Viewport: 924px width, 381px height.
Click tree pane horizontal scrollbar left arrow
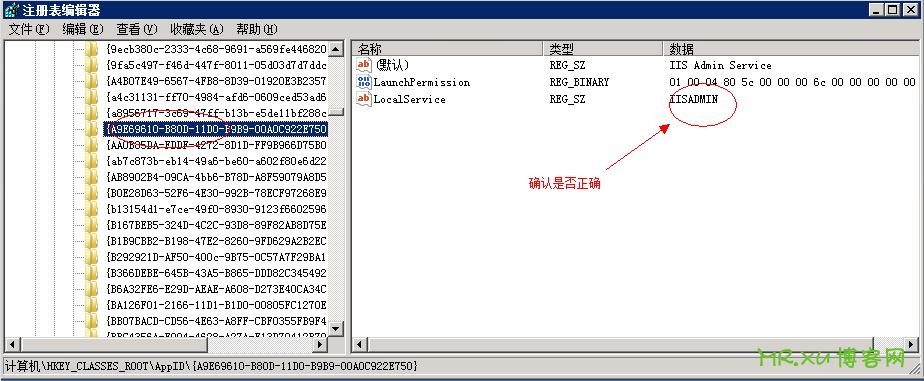tap(11, 344)
